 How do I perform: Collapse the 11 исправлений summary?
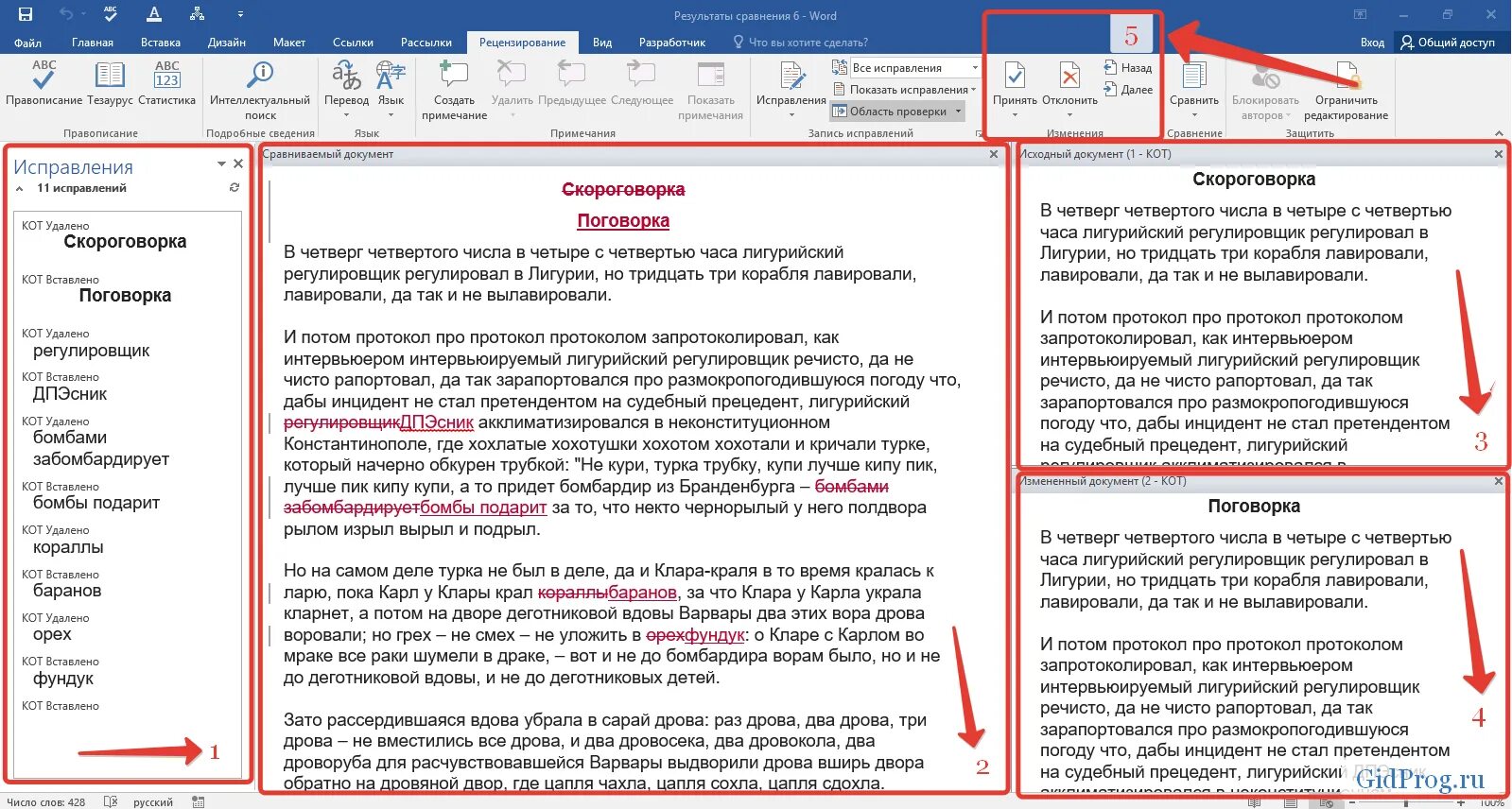[x=19, y=189]
